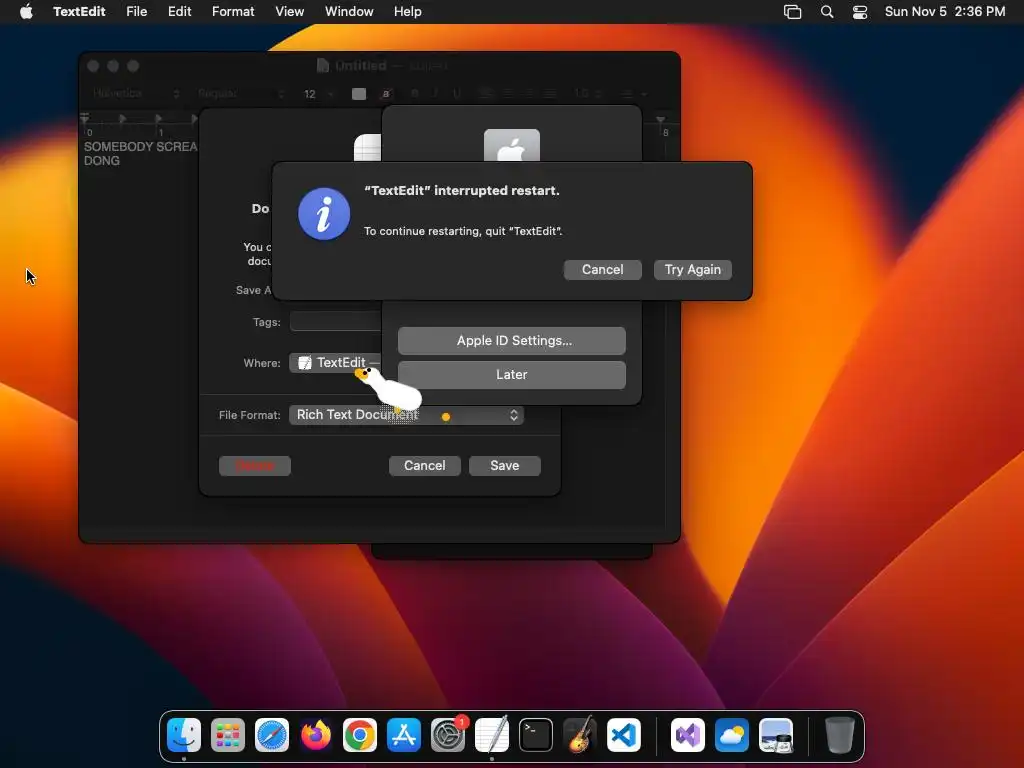This screenshot has height=768, width=1024.
Task: Open the Format menu
Action: tap(233, 12)
